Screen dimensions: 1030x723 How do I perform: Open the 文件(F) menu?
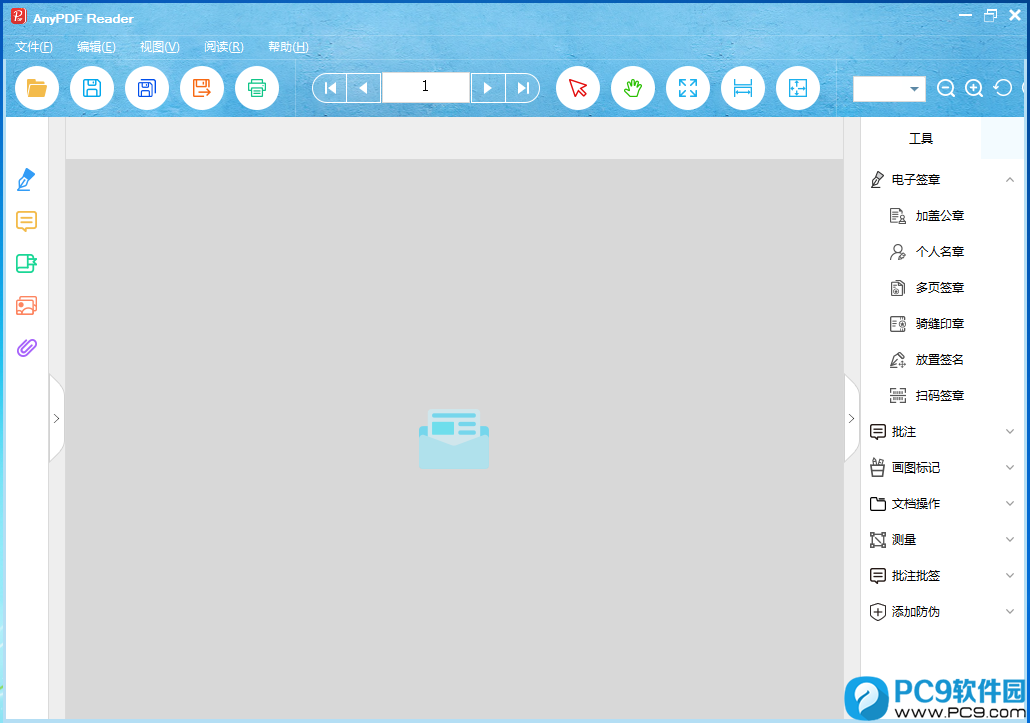34,47
